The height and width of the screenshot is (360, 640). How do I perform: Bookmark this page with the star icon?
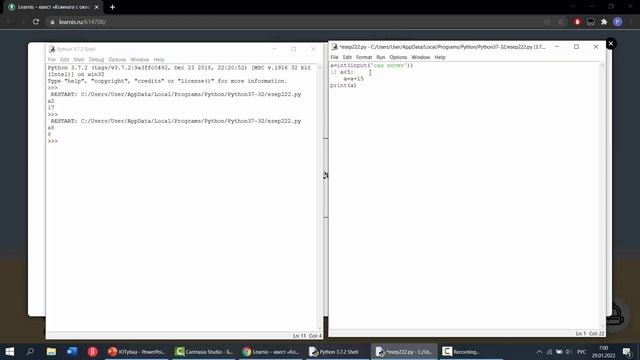(561, 22)
